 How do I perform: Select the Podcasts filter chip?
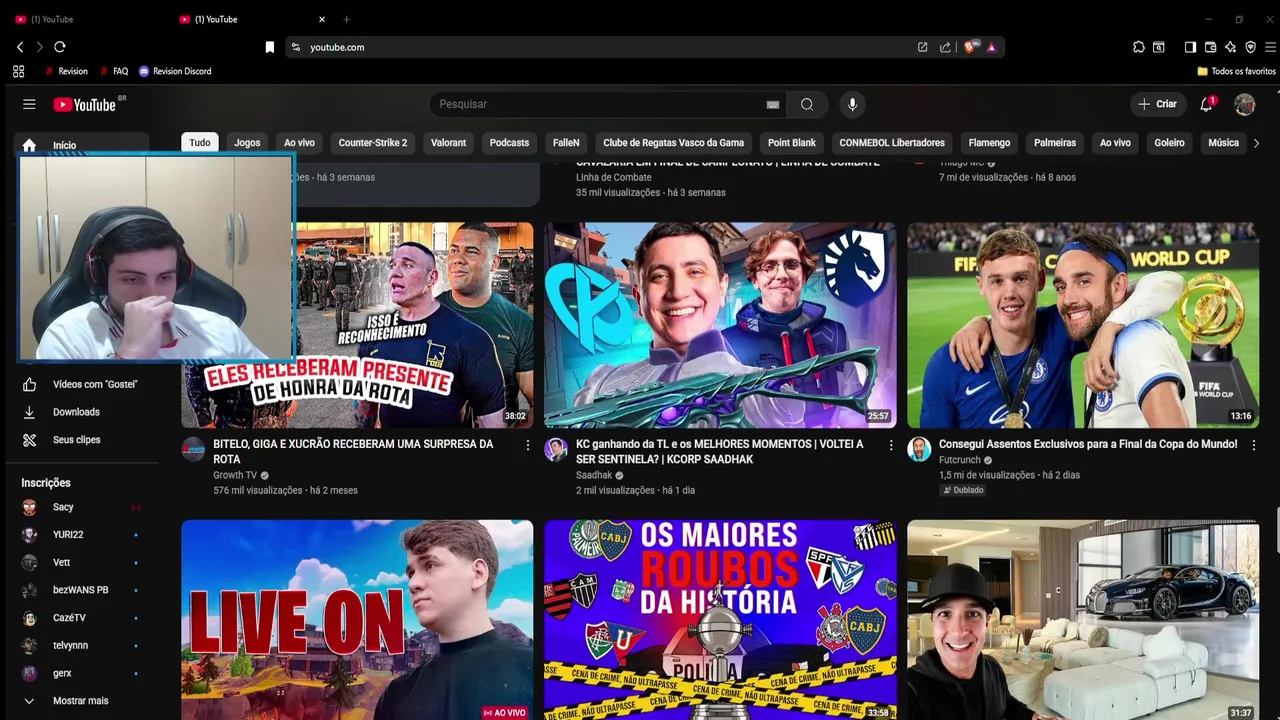[x=509, y=143]
